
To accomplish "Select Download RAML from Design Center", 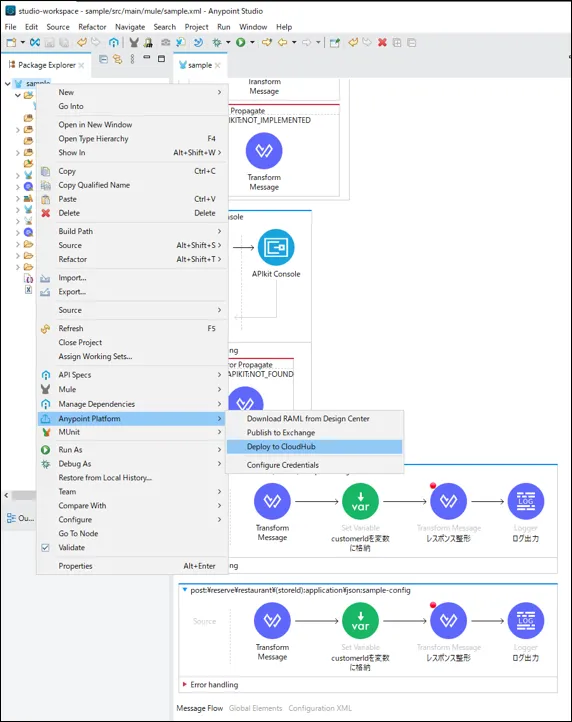I will tap(315, 419).
